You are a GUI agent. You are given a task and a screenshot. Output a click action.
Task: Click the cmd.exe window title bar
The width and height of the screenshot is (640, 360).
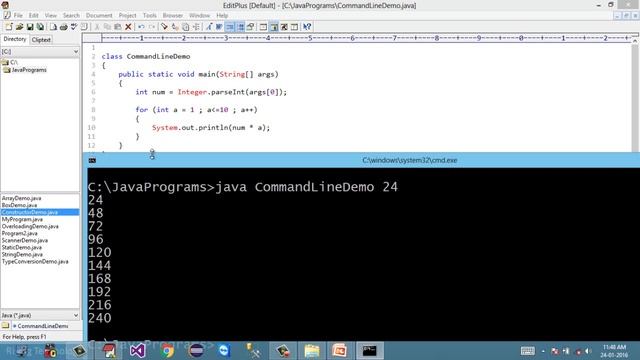(363, 160)
